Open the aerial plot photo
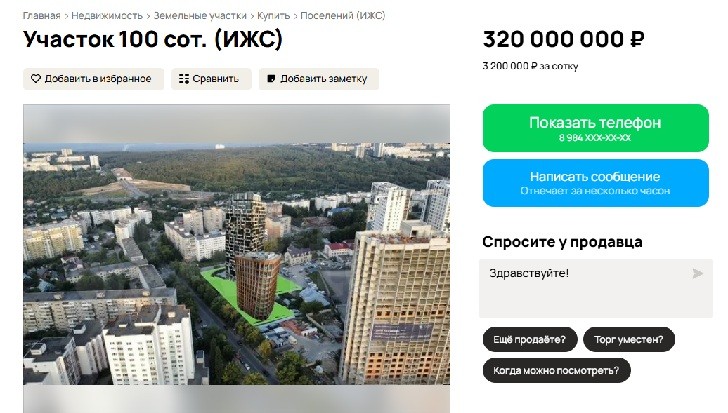 coord(236,245)
